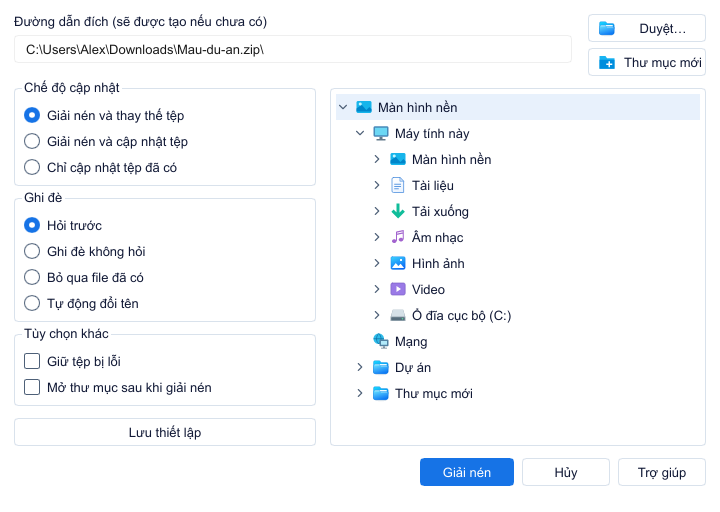Click the Duyệt... browse button

click(647, 28)
